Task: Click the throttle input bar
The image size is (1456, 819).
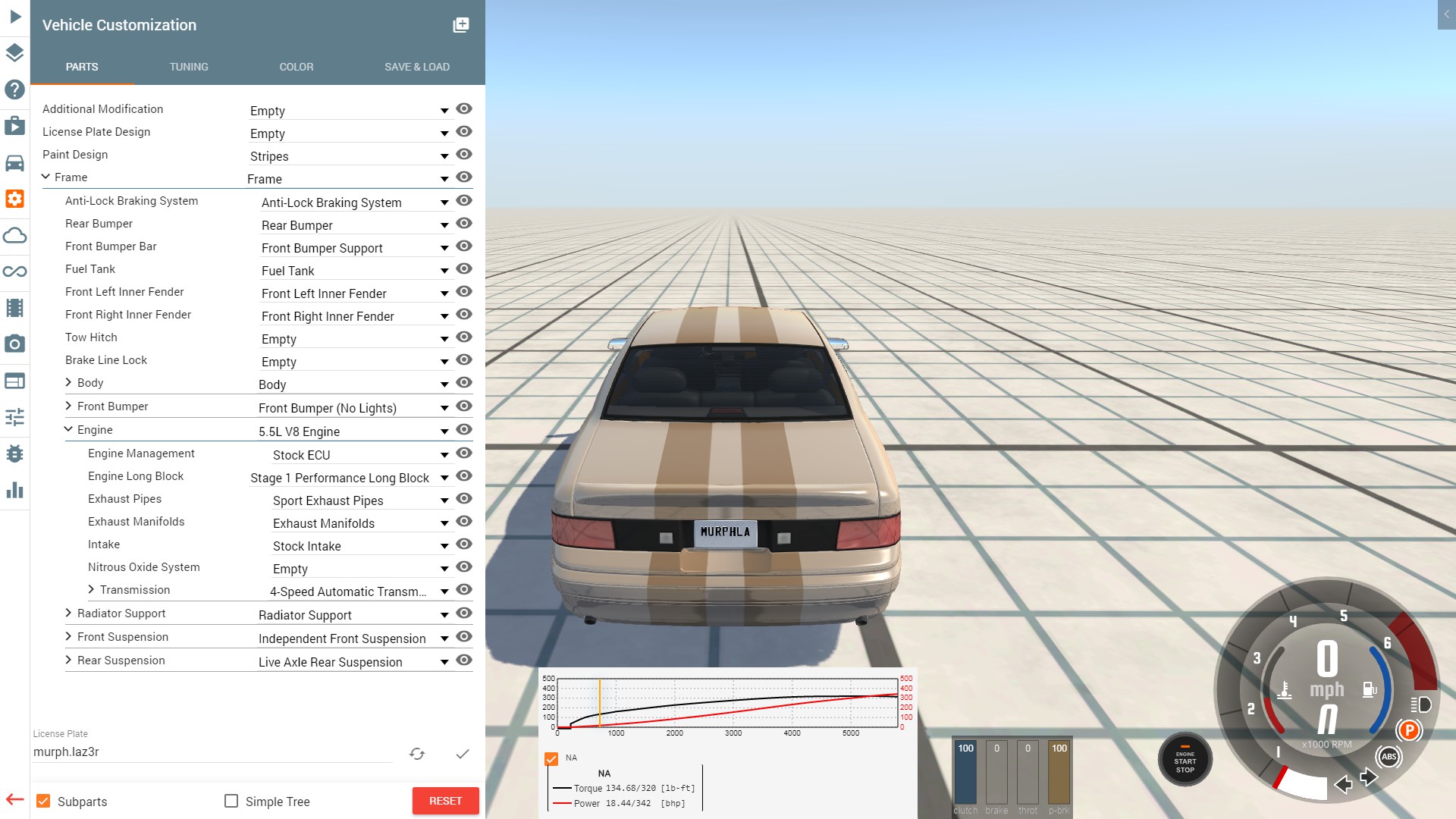Action: click(1028, 772)
